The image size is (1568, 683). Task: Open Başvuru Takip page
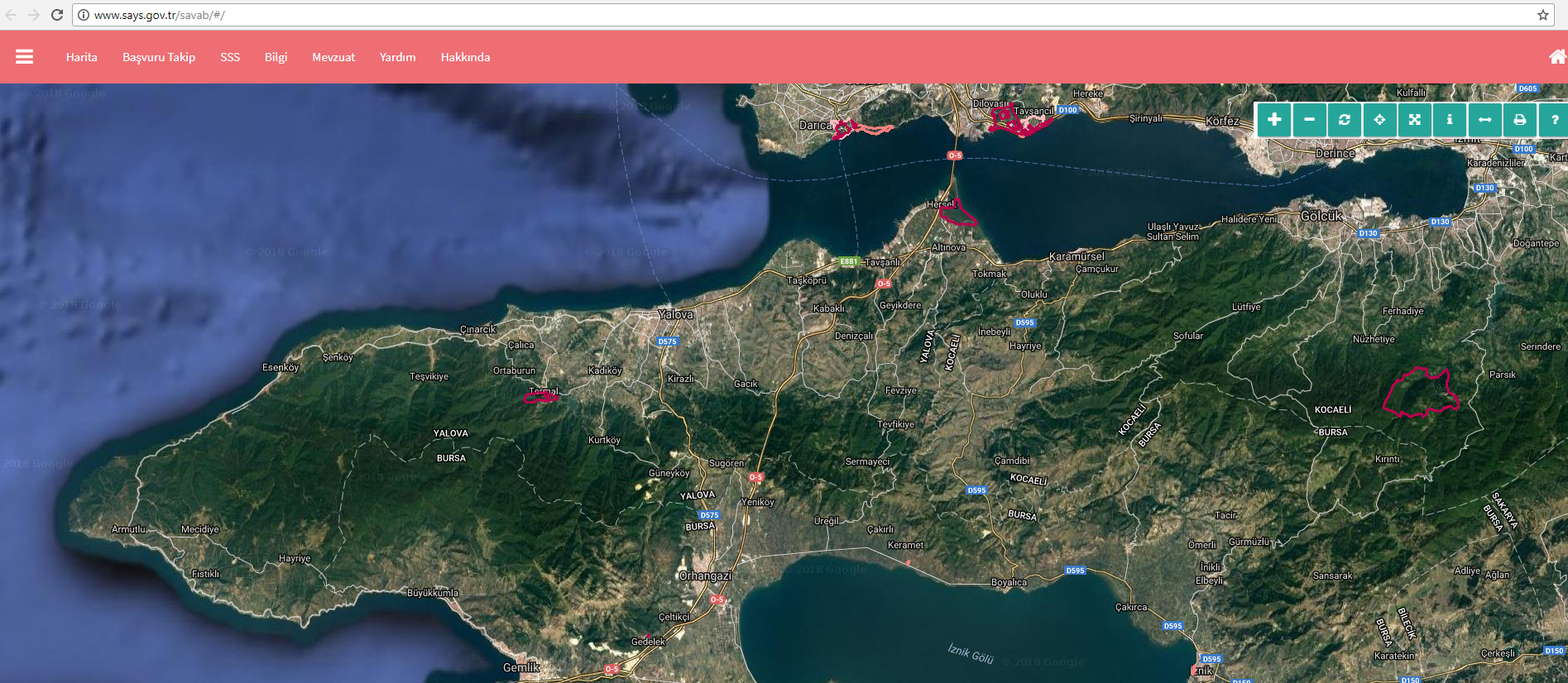pos(159,57)
